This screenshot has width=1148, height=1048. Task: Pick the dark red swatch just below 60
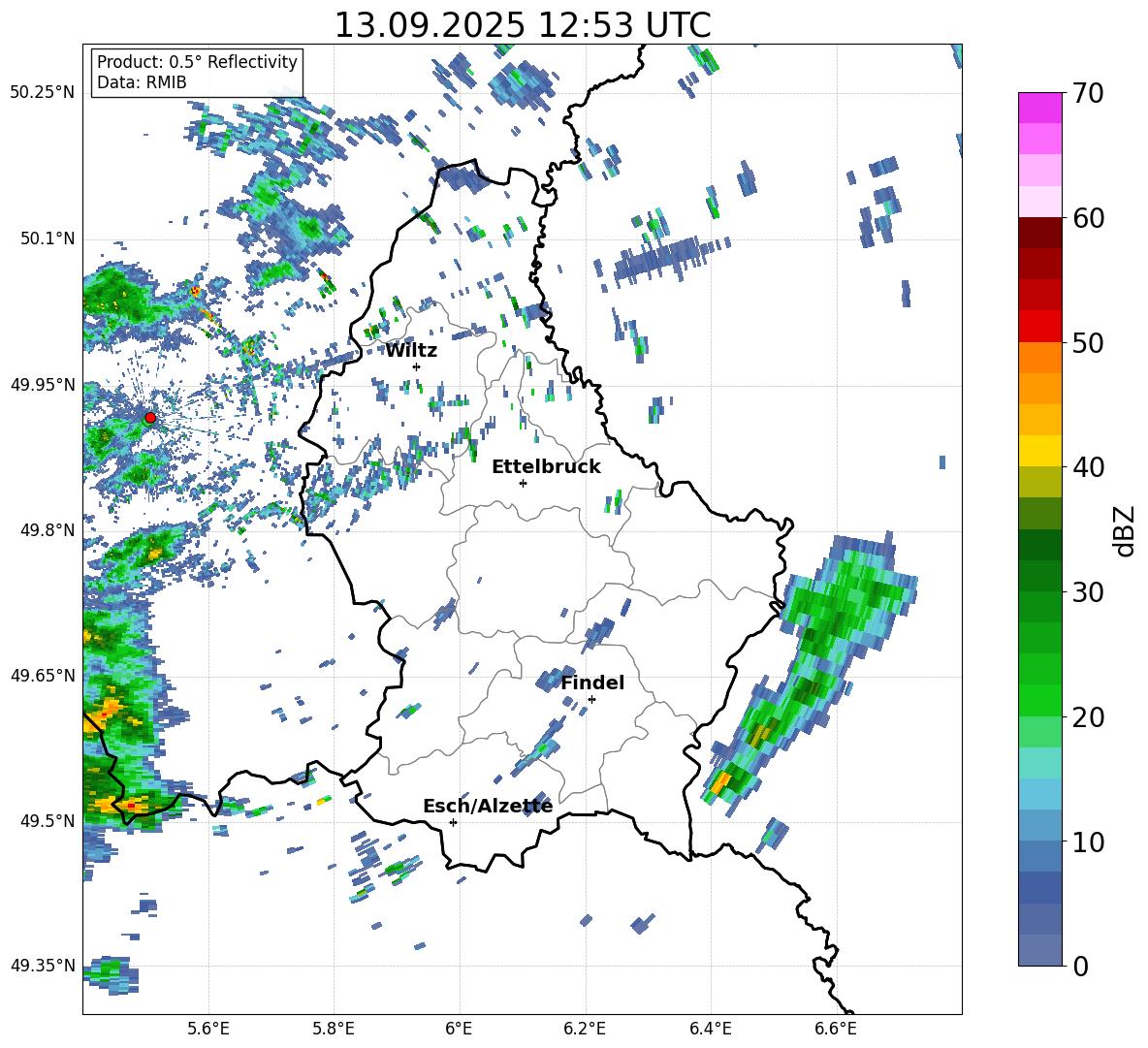(x=1039, y=233)
